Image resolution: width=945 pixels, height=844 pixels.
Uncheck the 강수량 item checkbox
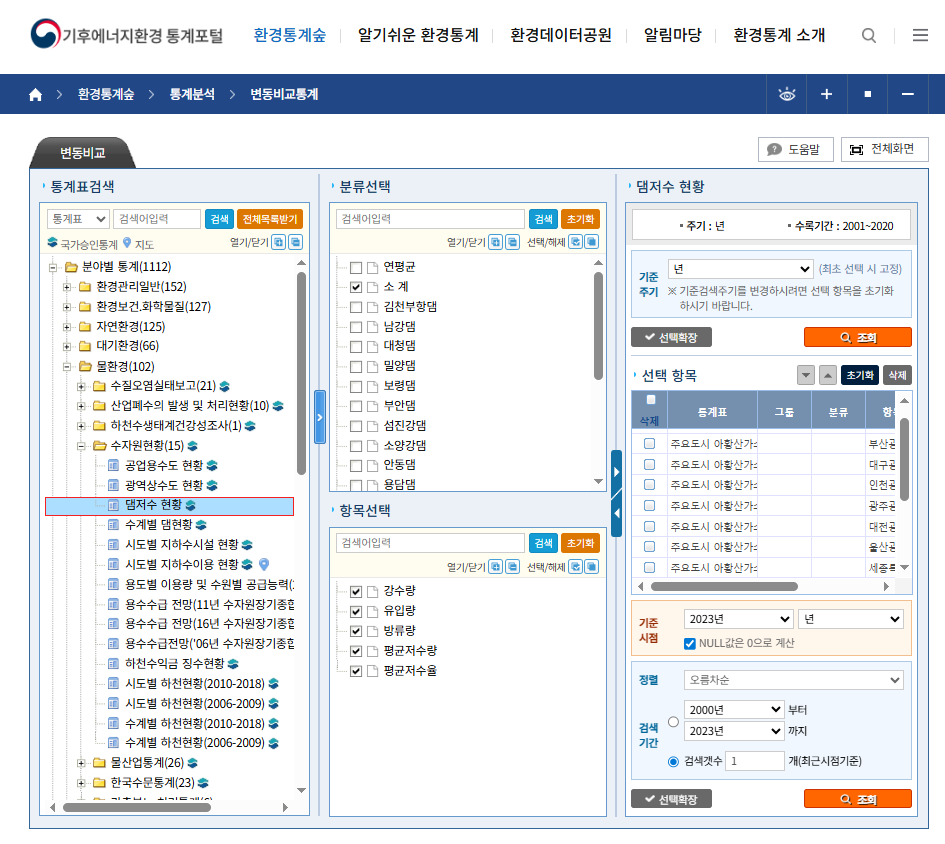coord(356,590)
